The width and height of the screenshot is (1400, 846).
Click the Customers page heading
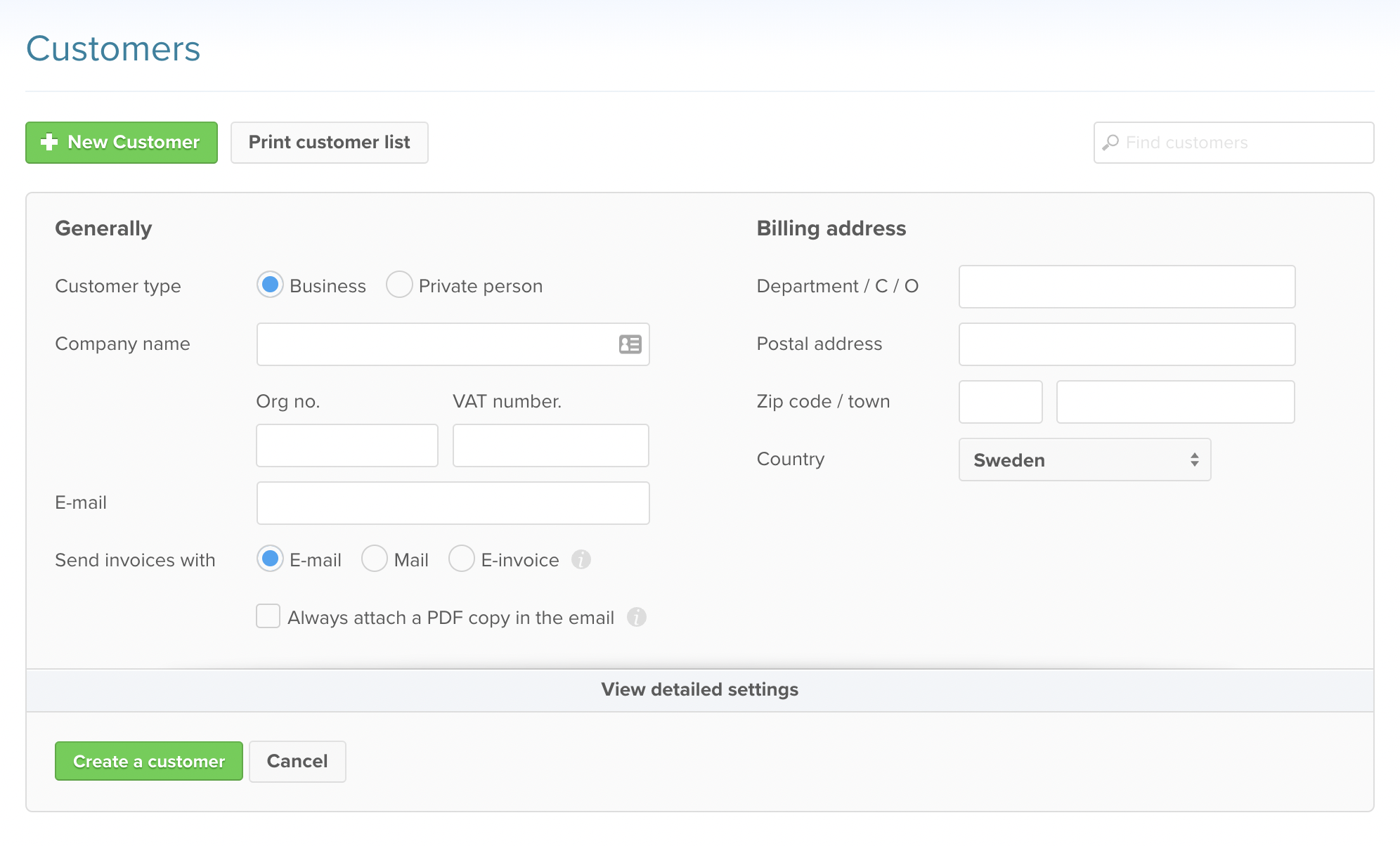click(x=113, y=49)
